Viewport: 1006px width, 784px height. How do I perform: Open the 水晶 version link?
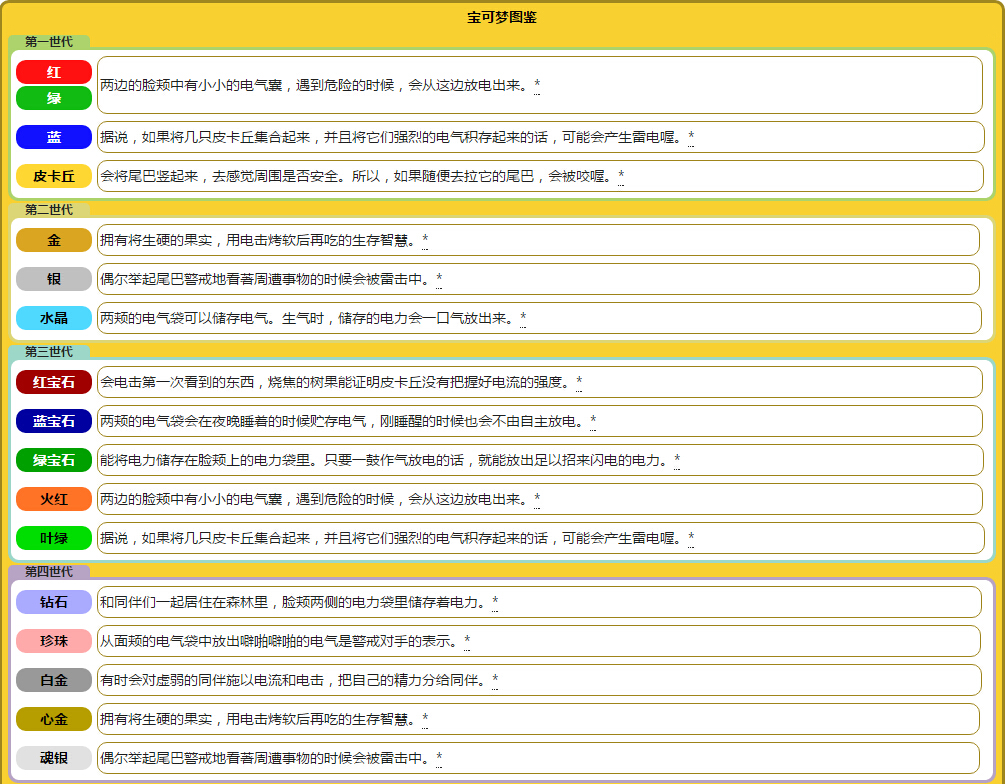coord(54,318)
